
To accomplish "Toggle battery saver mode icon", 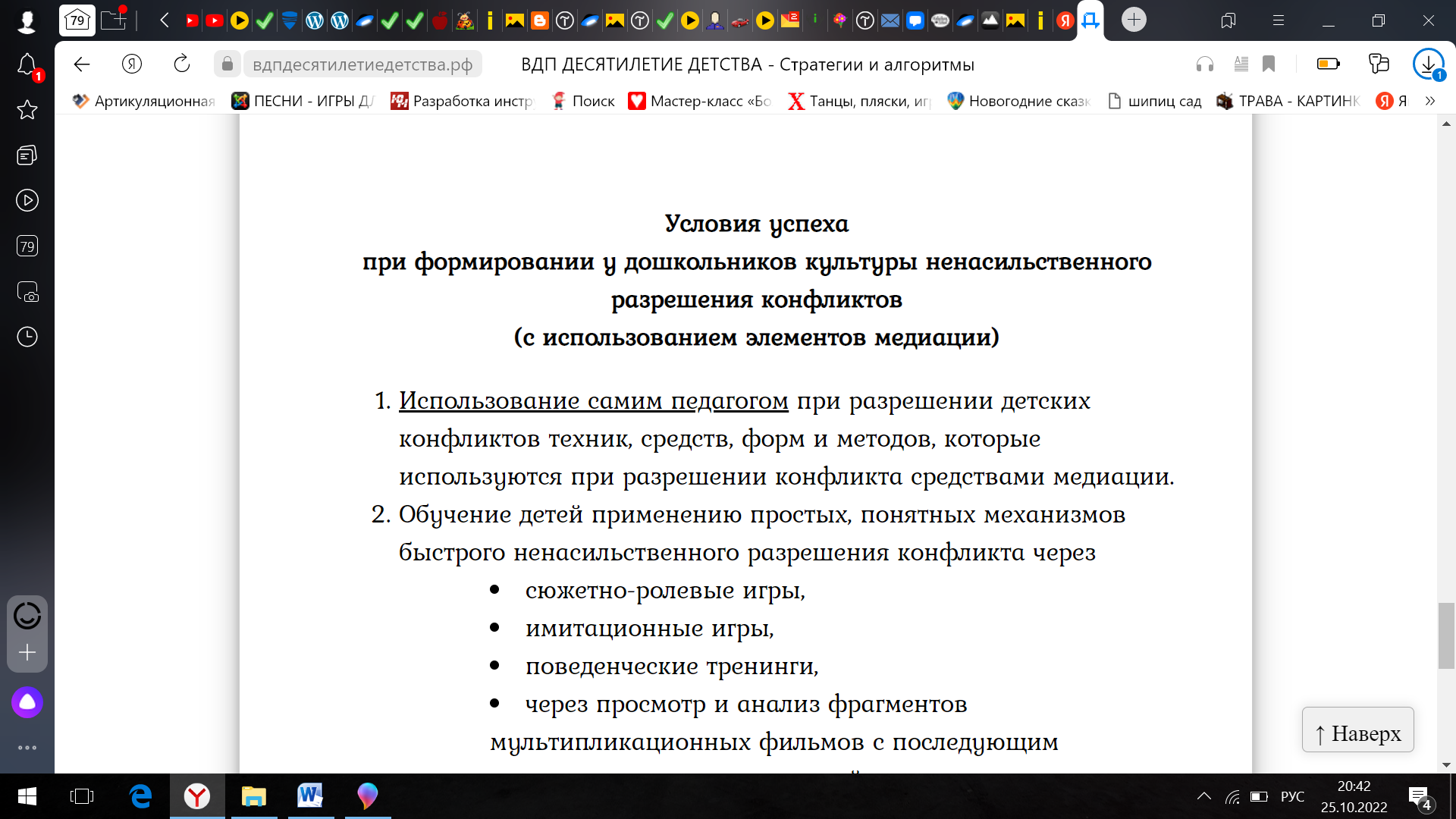I will pos(1329,64).
